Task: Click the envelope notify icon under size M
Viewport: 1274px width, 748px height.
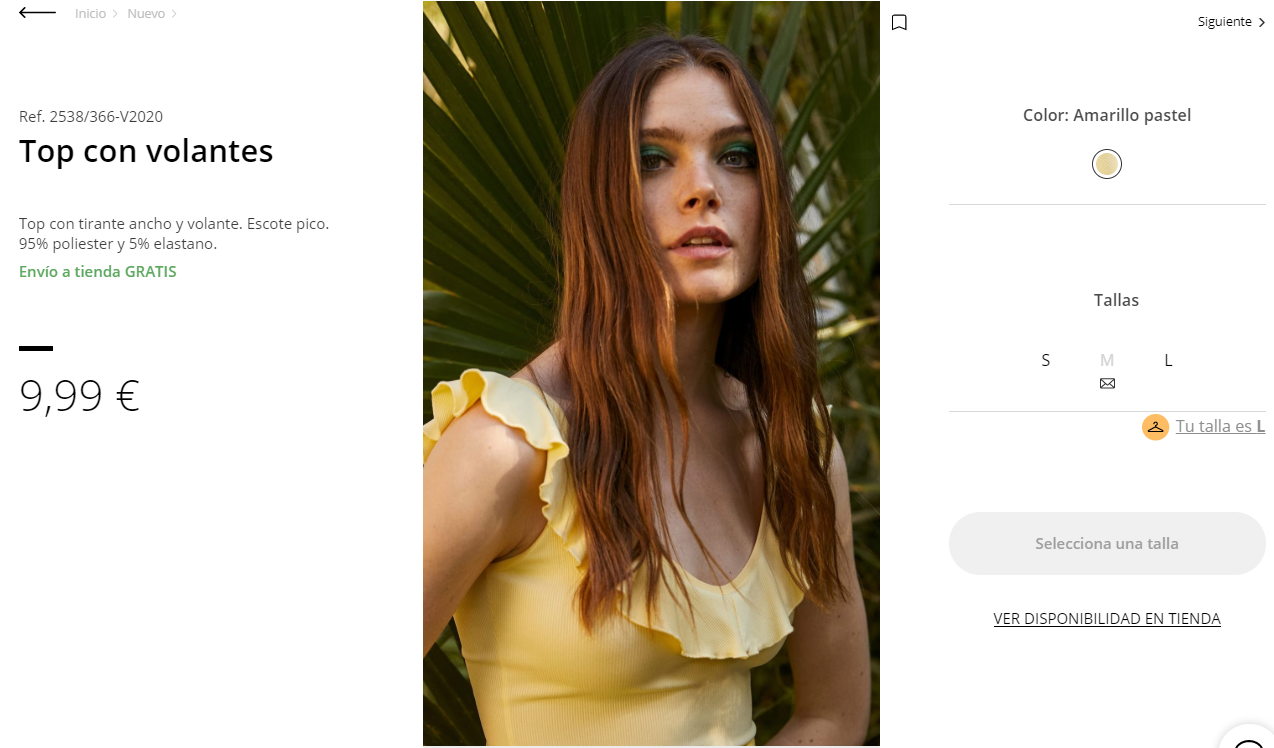Action: click(x=1107, y=383)
